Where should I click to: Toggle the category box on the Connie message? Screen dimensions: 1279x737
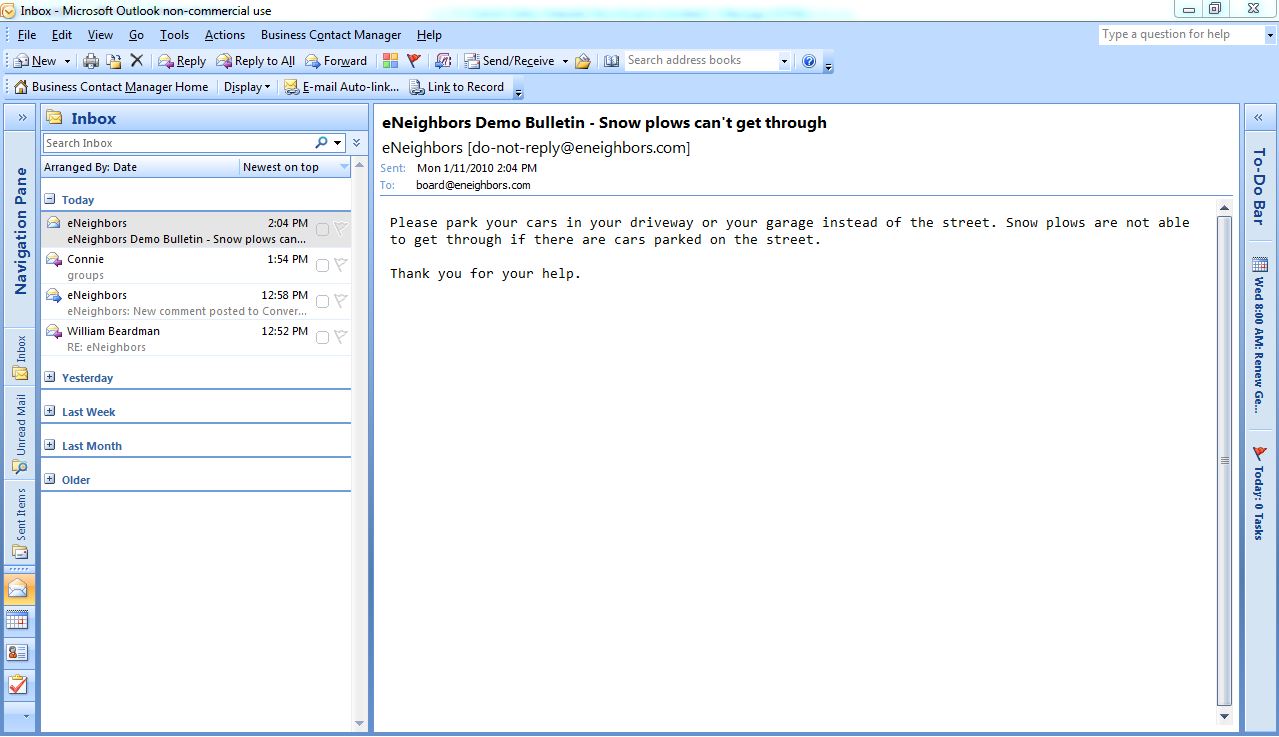tap(322, 266)
